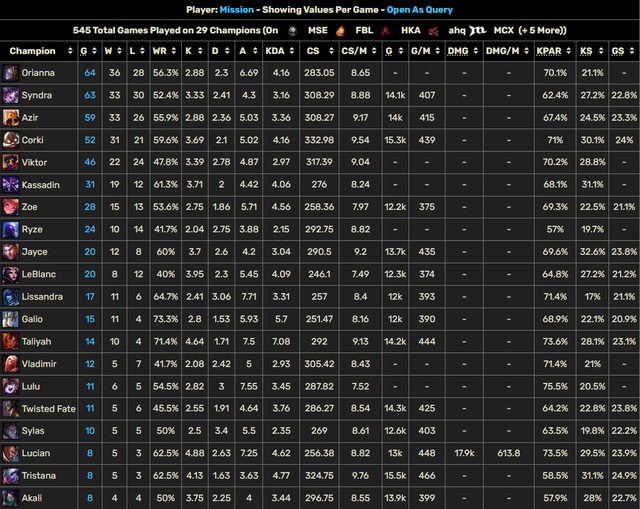Open Orianna's 64 games link
Viewport: 640px width, 509px height.
(90, 73)
